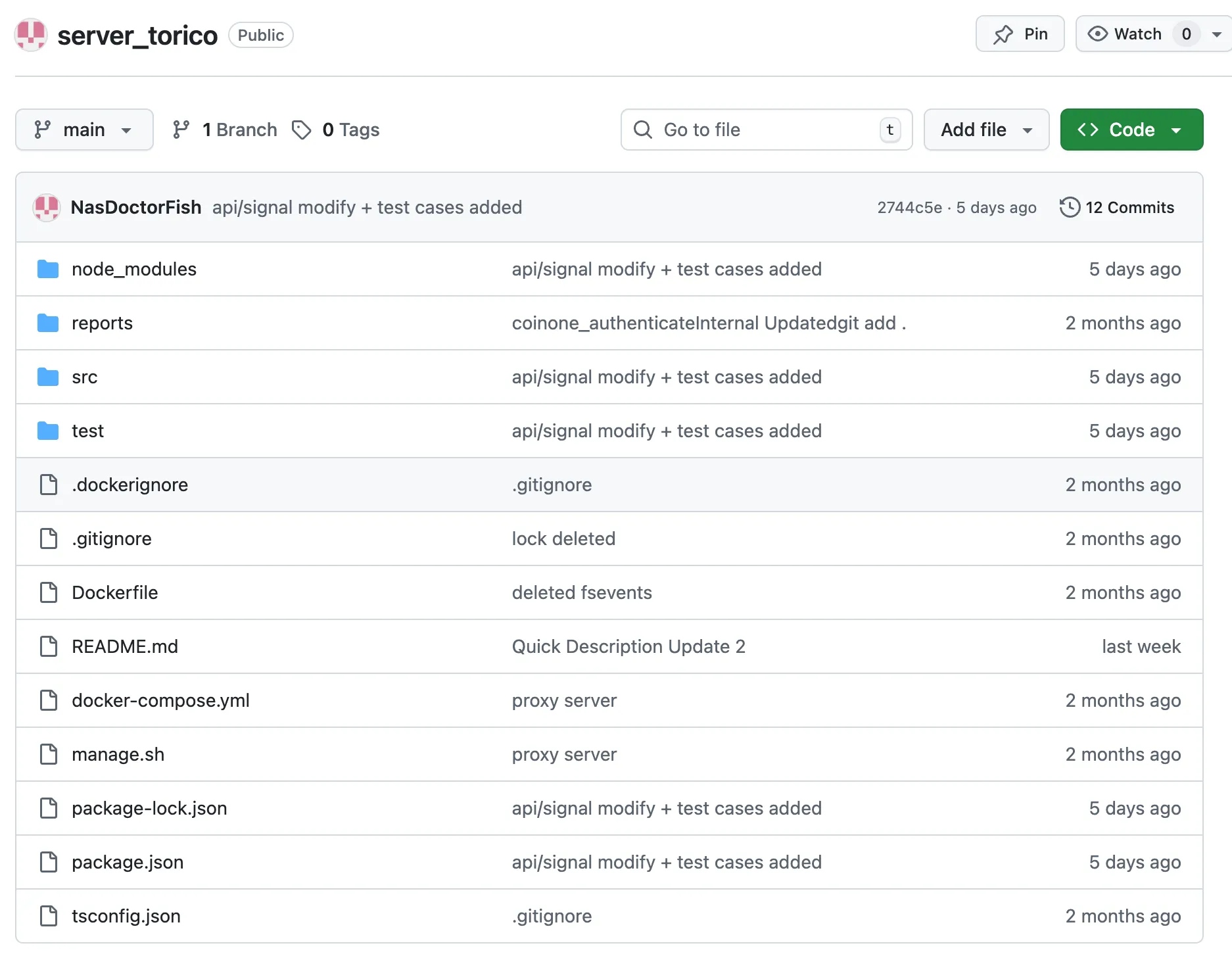Open the NasDoctorFish profile link
This screenshot has height=956, width=1232.
coord(136,207)
